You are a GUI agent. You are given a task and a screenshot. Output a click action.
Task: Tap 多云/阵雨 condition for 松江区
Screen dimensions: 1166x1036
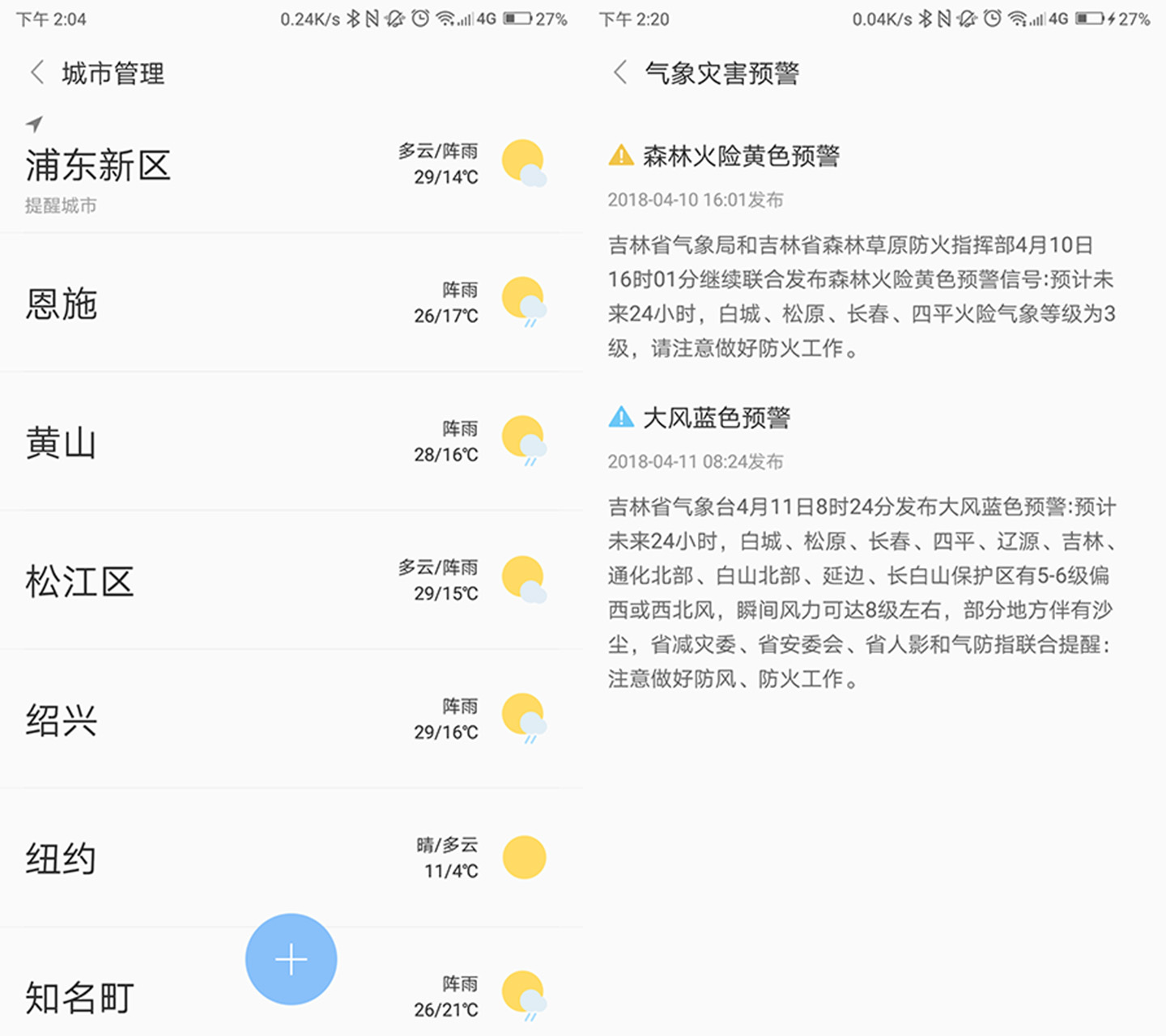pos(438,567)
